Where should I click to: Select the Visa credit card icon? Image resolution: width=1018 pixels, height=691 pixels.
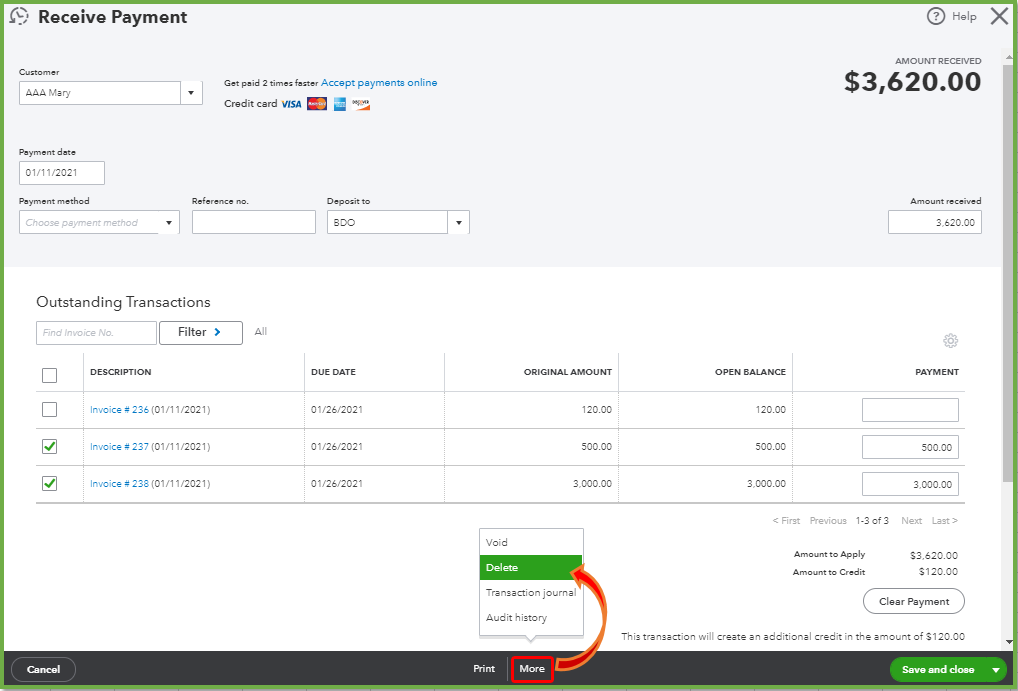(x=289, y=103)
